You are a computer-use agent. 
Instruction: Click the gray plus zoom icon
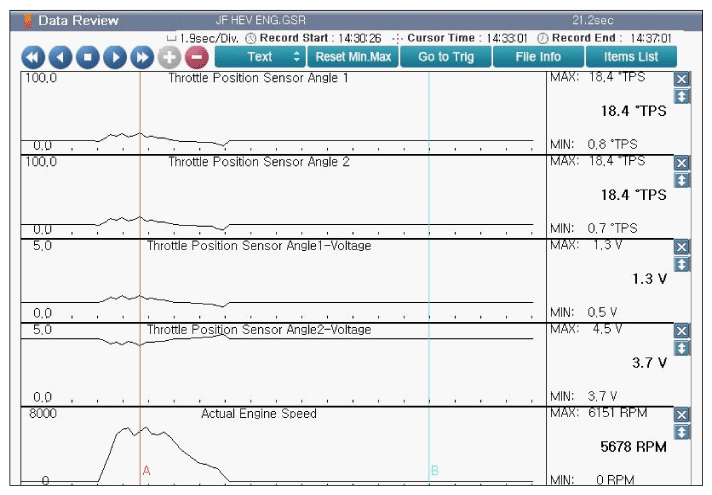pos(169,57)
